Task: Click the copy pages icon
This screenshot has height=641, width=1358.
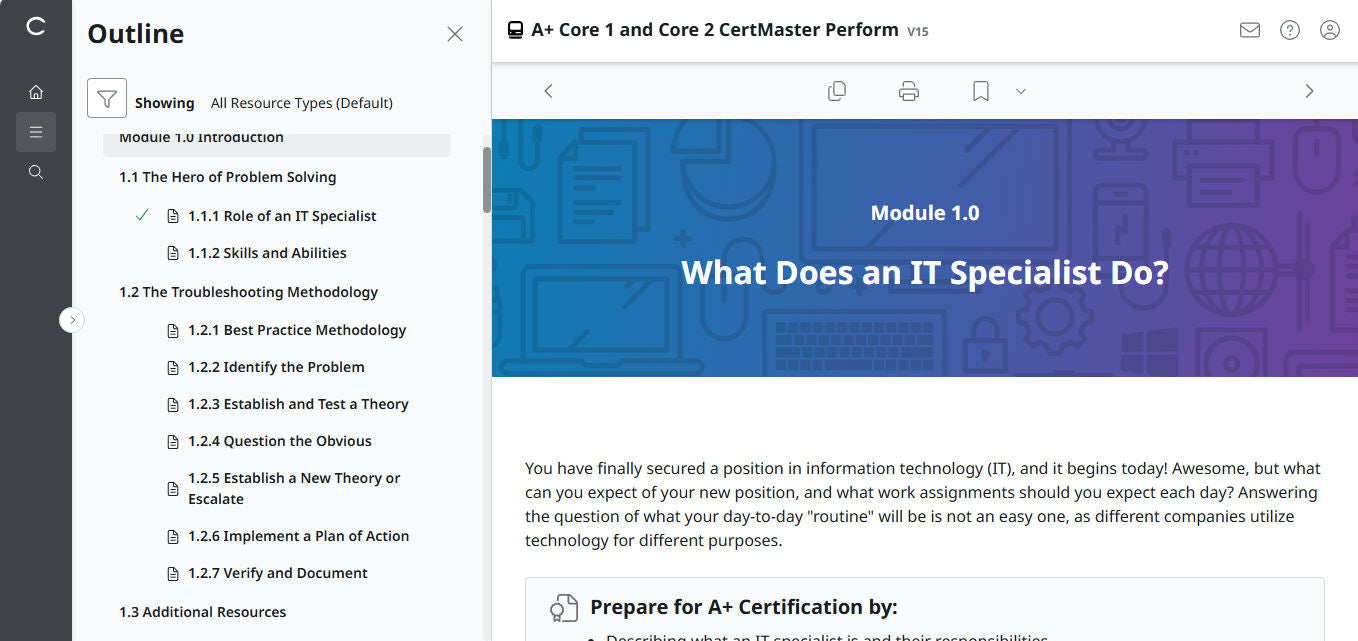Action: pyautogui.click(x=836, y=90)
